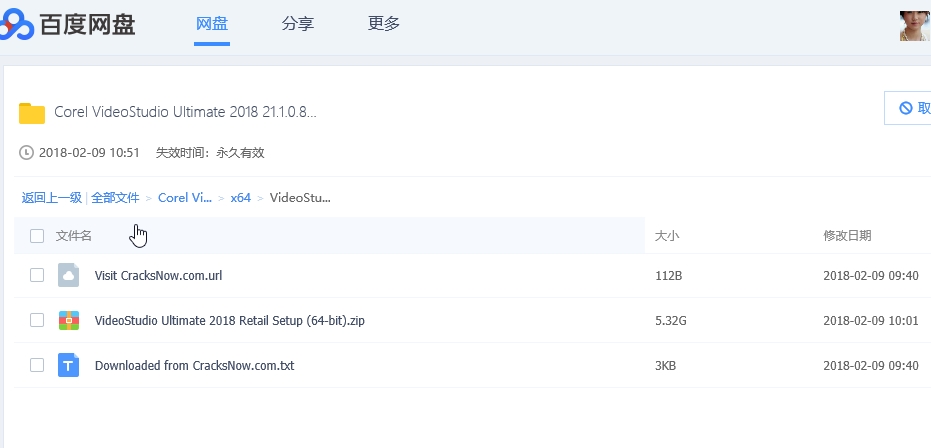Open the 更多 menu tab

[x=384, y=24]
